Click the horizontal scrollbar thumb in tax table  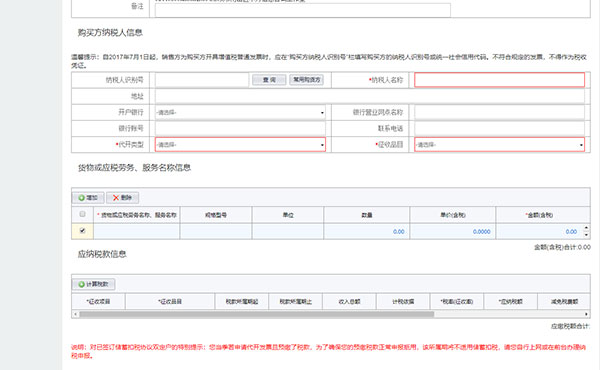(x=256, y=314)
